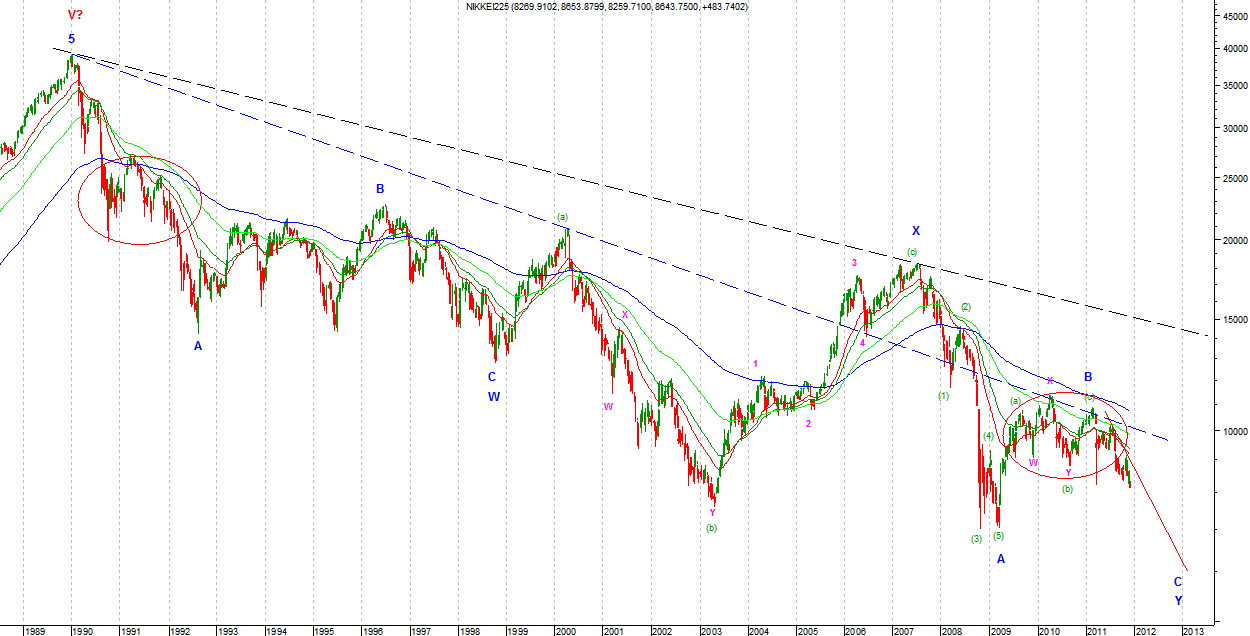Click the 2003 year label on time axis
1250x636 pixels.
point(710,631)
